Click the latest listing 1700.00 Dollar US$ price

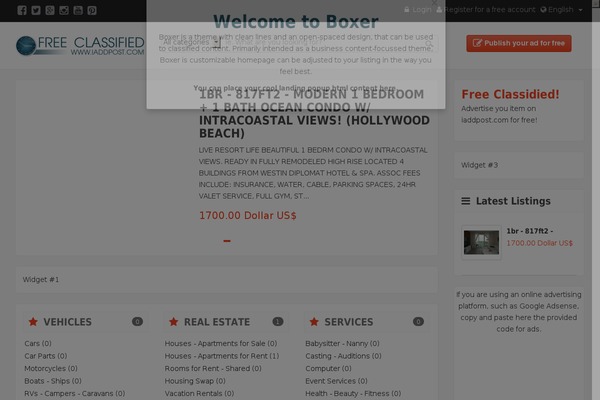(x=540, y=243)
